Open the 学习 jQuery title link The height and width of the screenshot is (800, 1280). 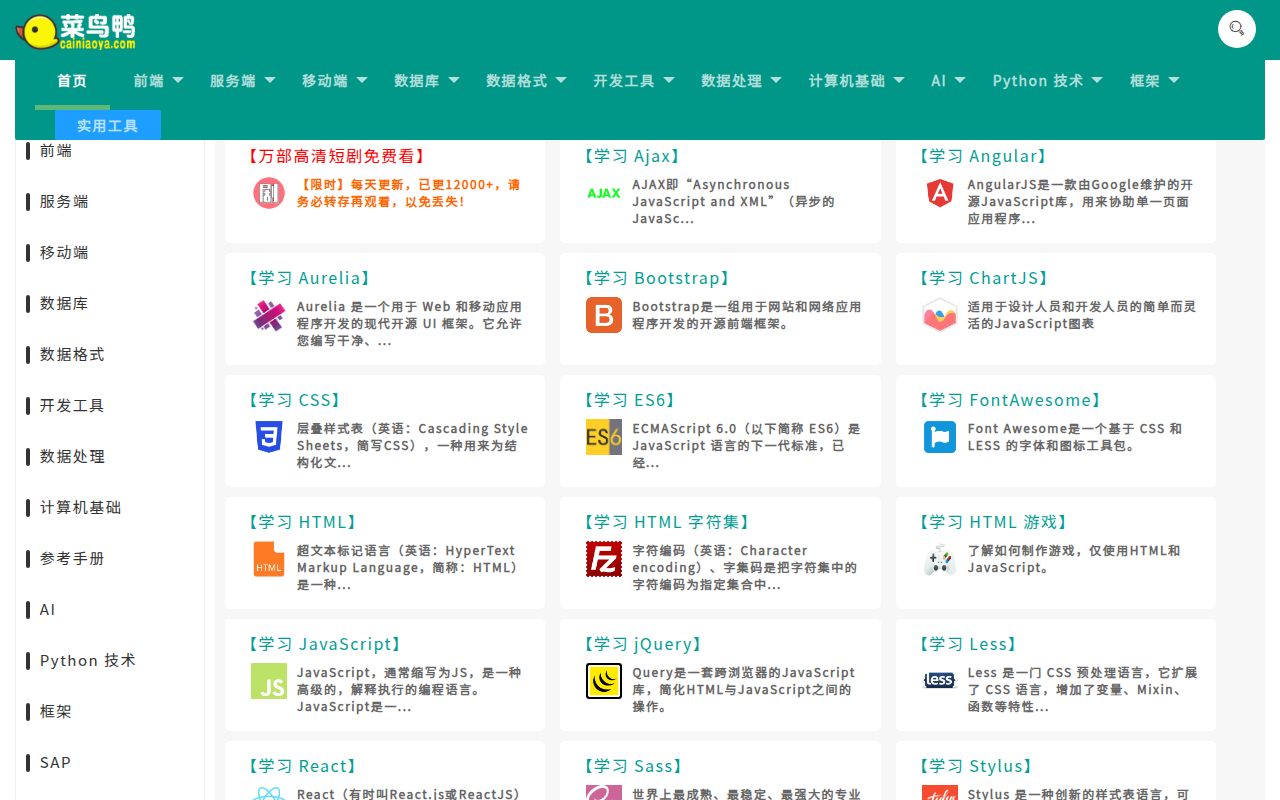tap(643, 644)
